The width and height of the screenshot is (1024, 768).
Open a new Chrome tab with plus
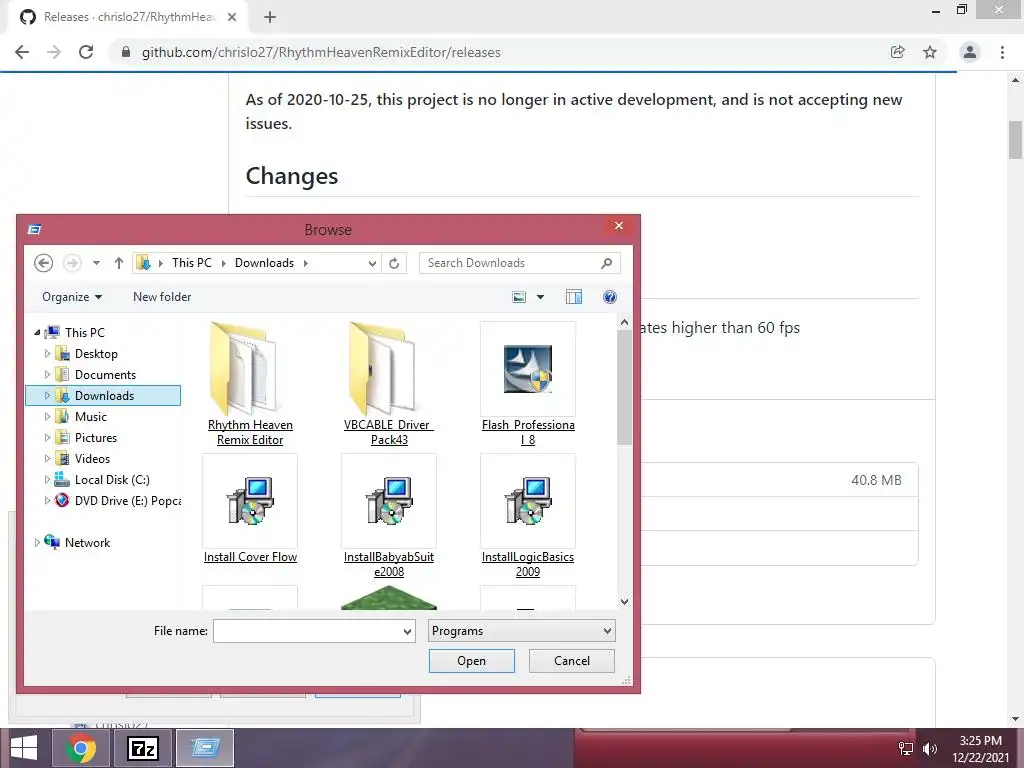pyautogui.click(x=270, y=17)
